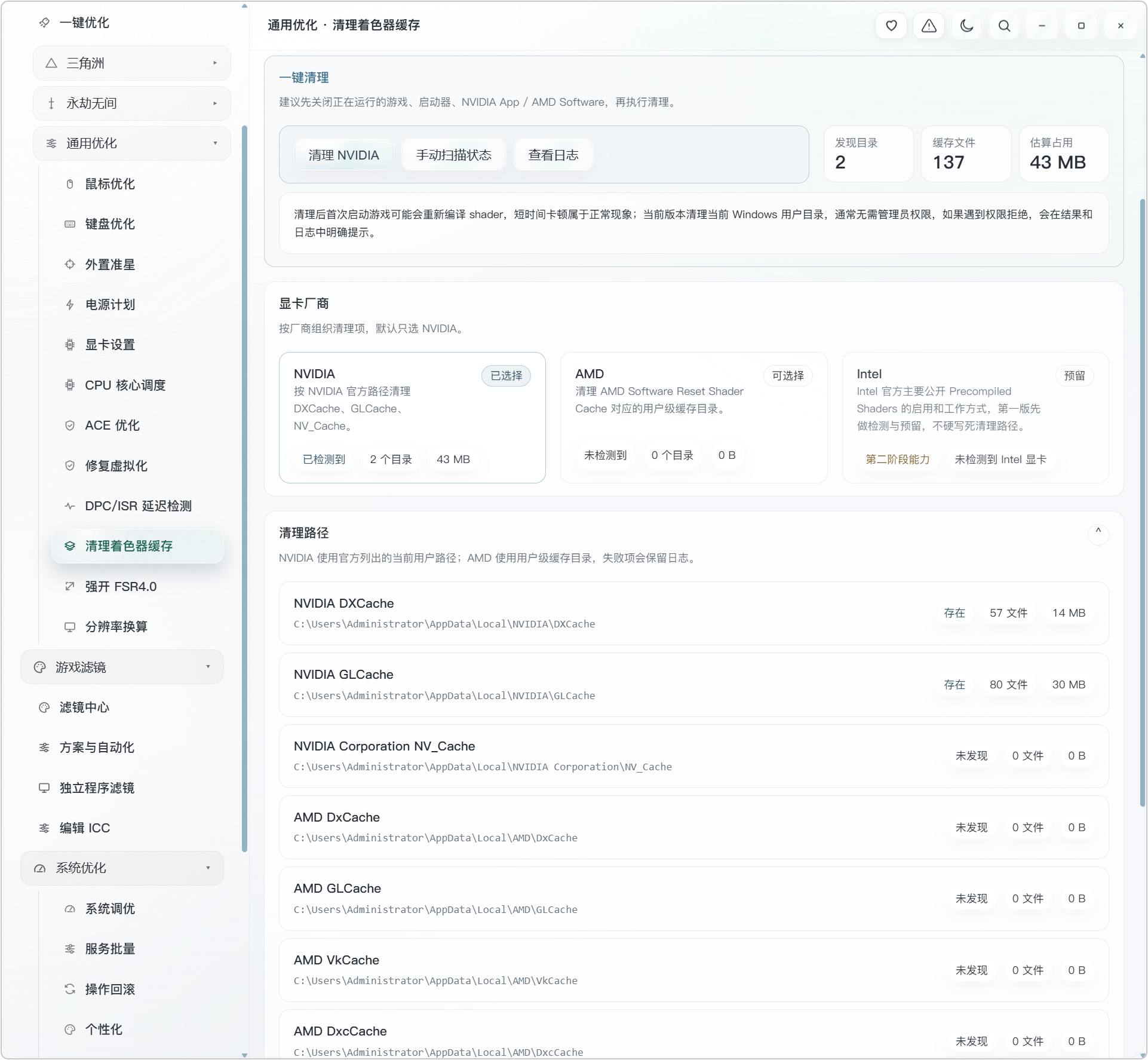This screenshot has width=1148, height=1060.
Task: Open the warning triangle icon in title bar
Action: click(929, 26)
